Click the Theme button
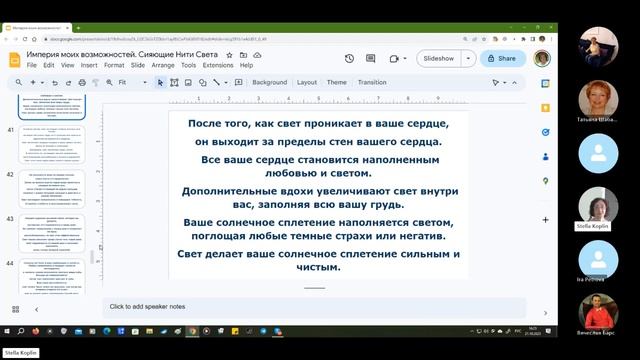Viewport: 640px width, 360px height. coord(337,82)
